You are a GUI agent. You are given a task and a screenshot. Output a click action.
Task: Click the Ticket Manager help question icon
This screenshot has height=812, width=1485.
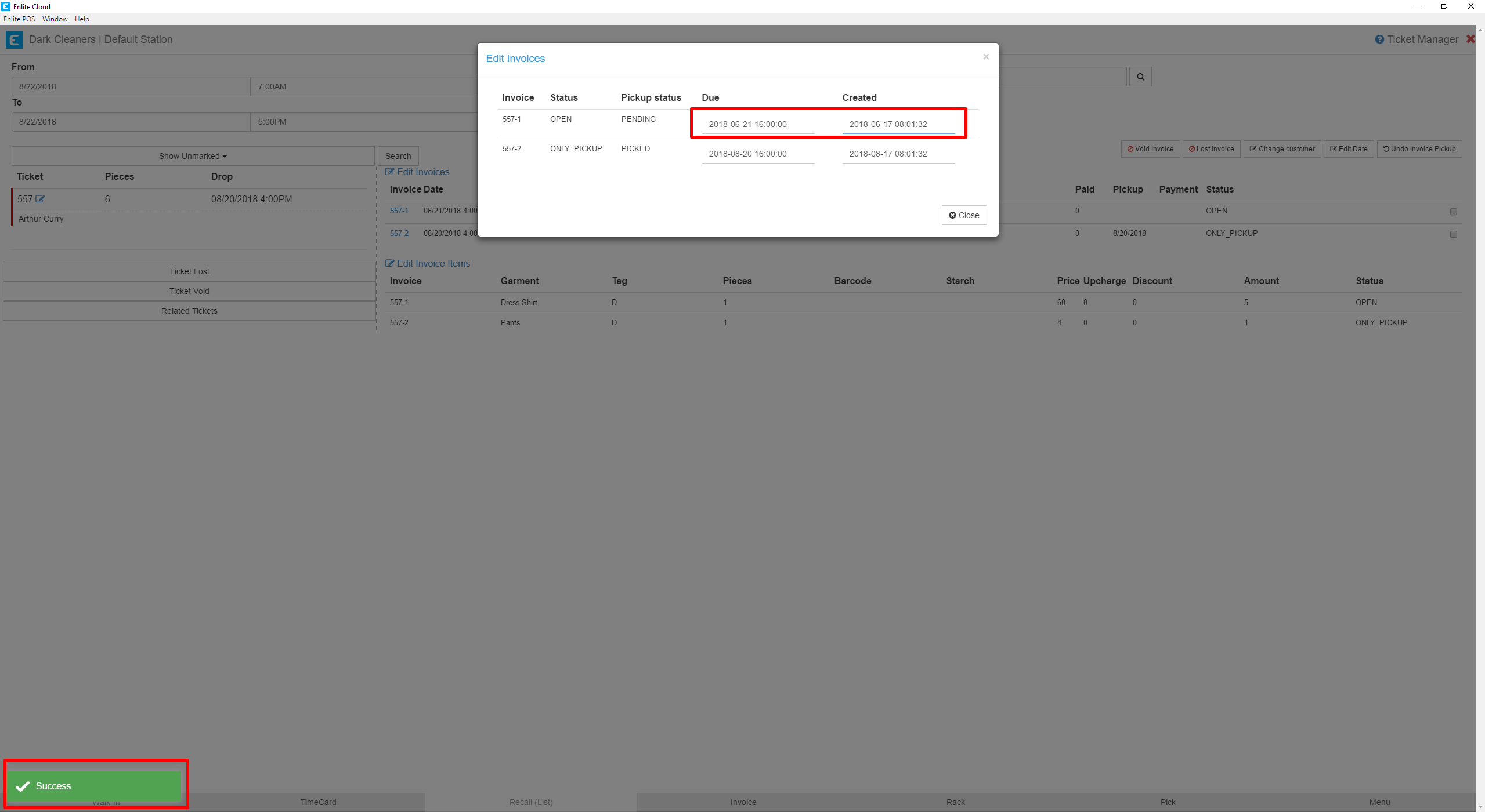point(1379,39)
